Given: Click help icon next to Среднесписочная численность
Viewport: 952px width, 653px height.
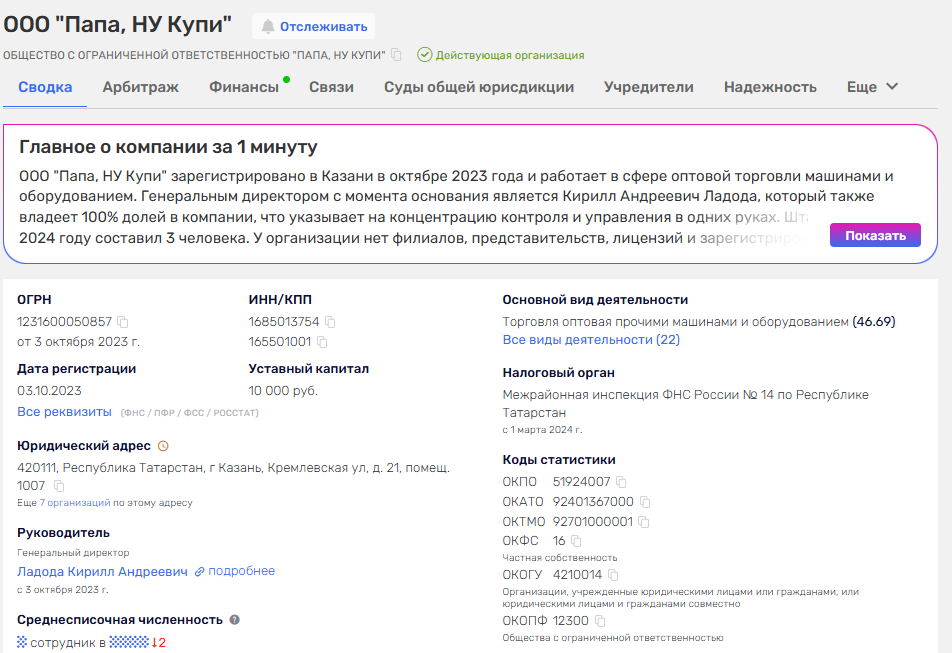Looking at the screenshot, I should pyautogui.click(x=235, y=620).
